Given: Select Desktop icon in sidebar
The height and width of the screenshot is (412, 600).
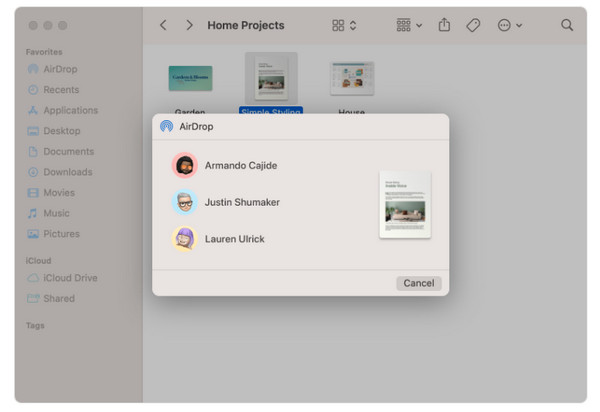Looking at the screenshot, I should (x=33, y=131).
